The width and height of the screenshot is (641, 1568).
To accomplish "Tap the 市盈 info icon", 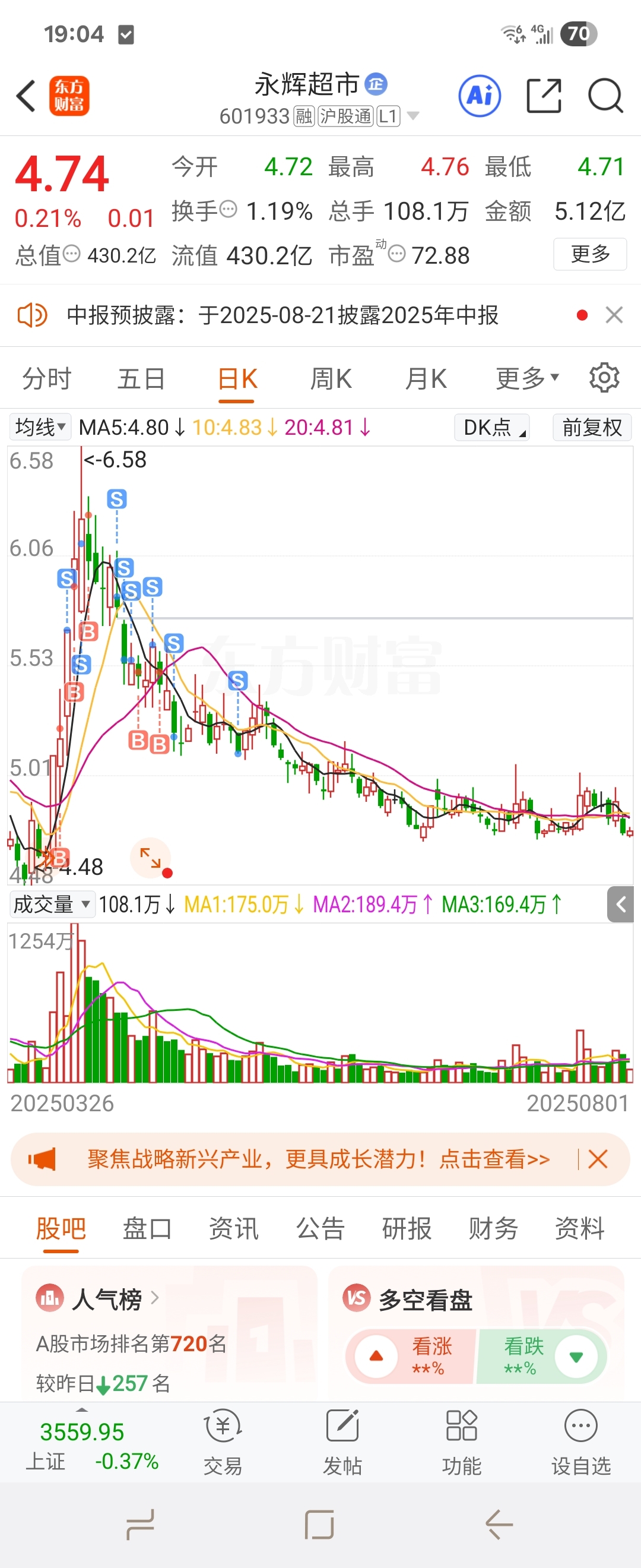I will click(396, 253).
